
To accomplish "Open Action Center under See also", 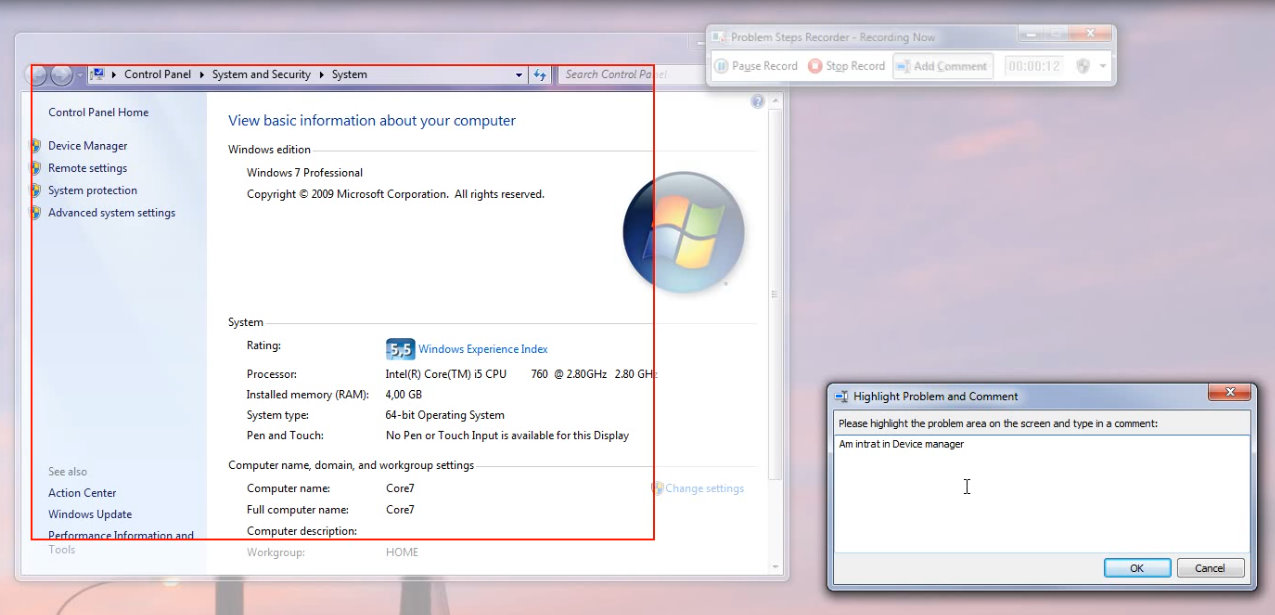I will [x=82, y=493].
